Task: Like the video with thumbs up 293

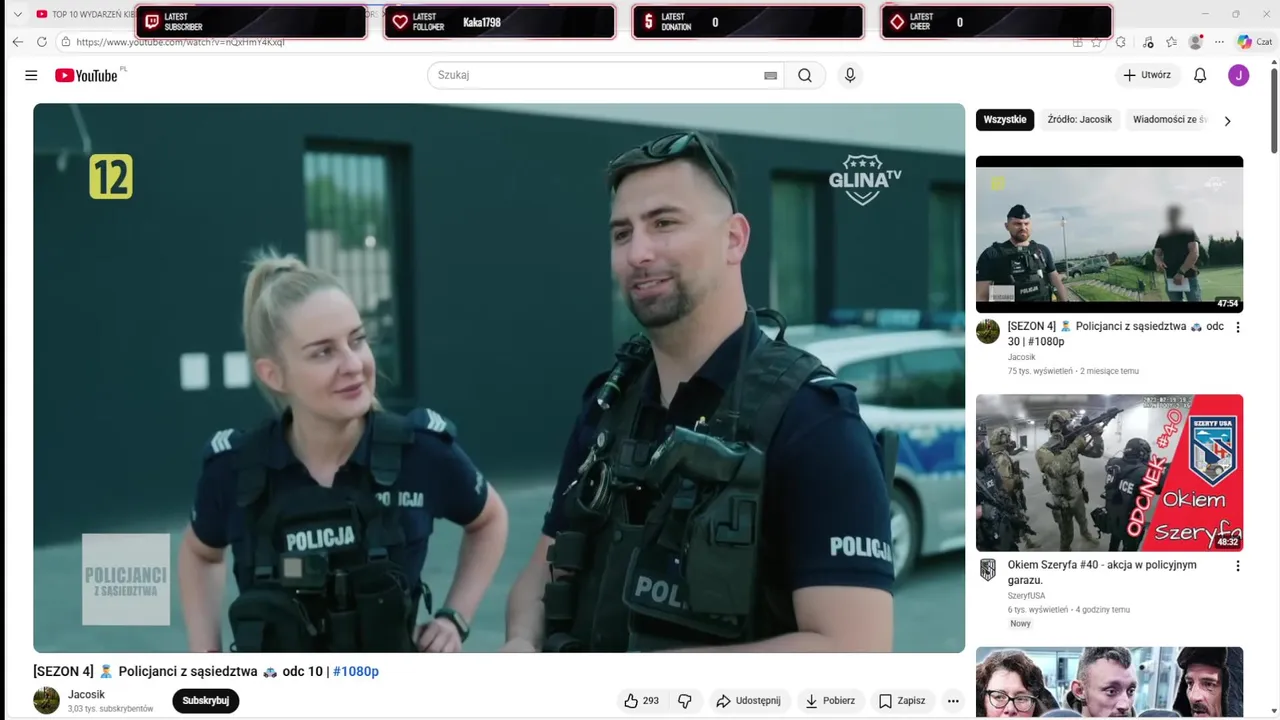Action: click(x=641, y=701)
